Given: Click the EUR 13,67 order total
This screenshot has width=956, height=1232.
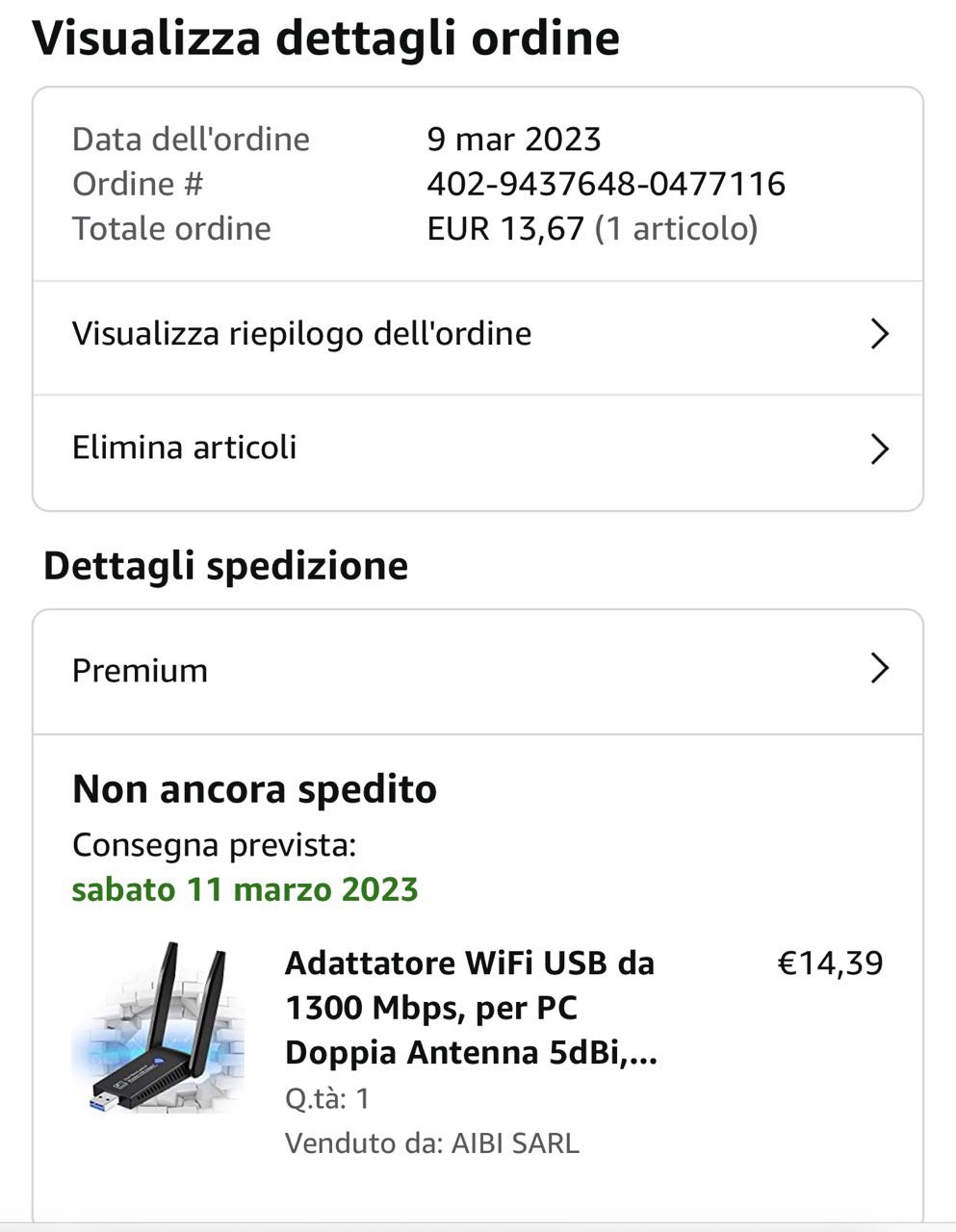Looking at the screenshot, I should pyautogui.click(x=506, y=229).
